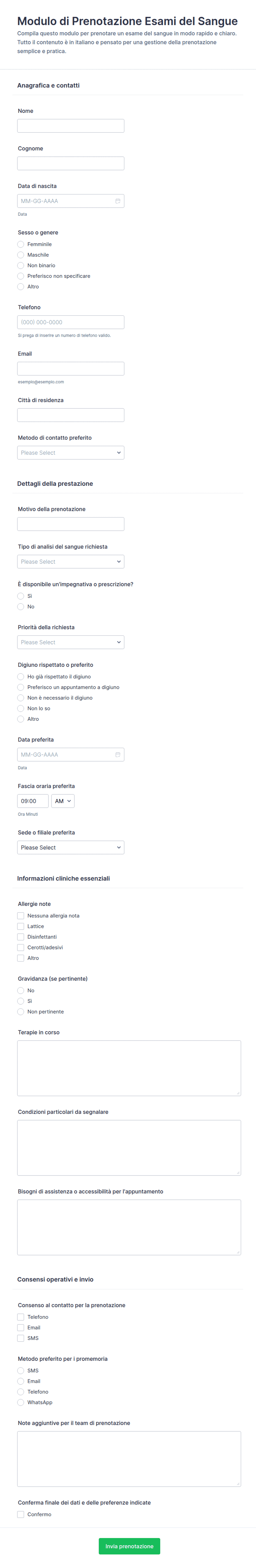Tick the Confermo checkbox
This screenshot has width=256, height=1568.
click(21, 1515)
